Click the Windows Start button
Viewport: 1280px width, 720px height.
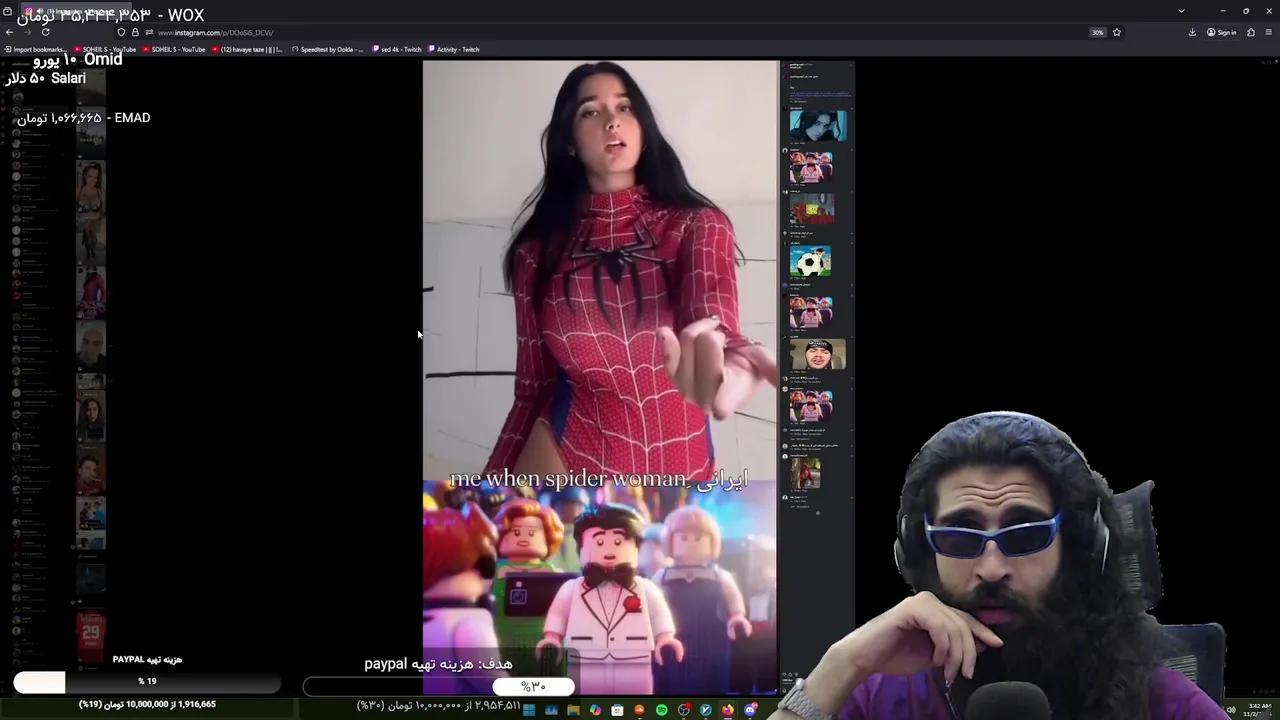click(x=529, y=710)
